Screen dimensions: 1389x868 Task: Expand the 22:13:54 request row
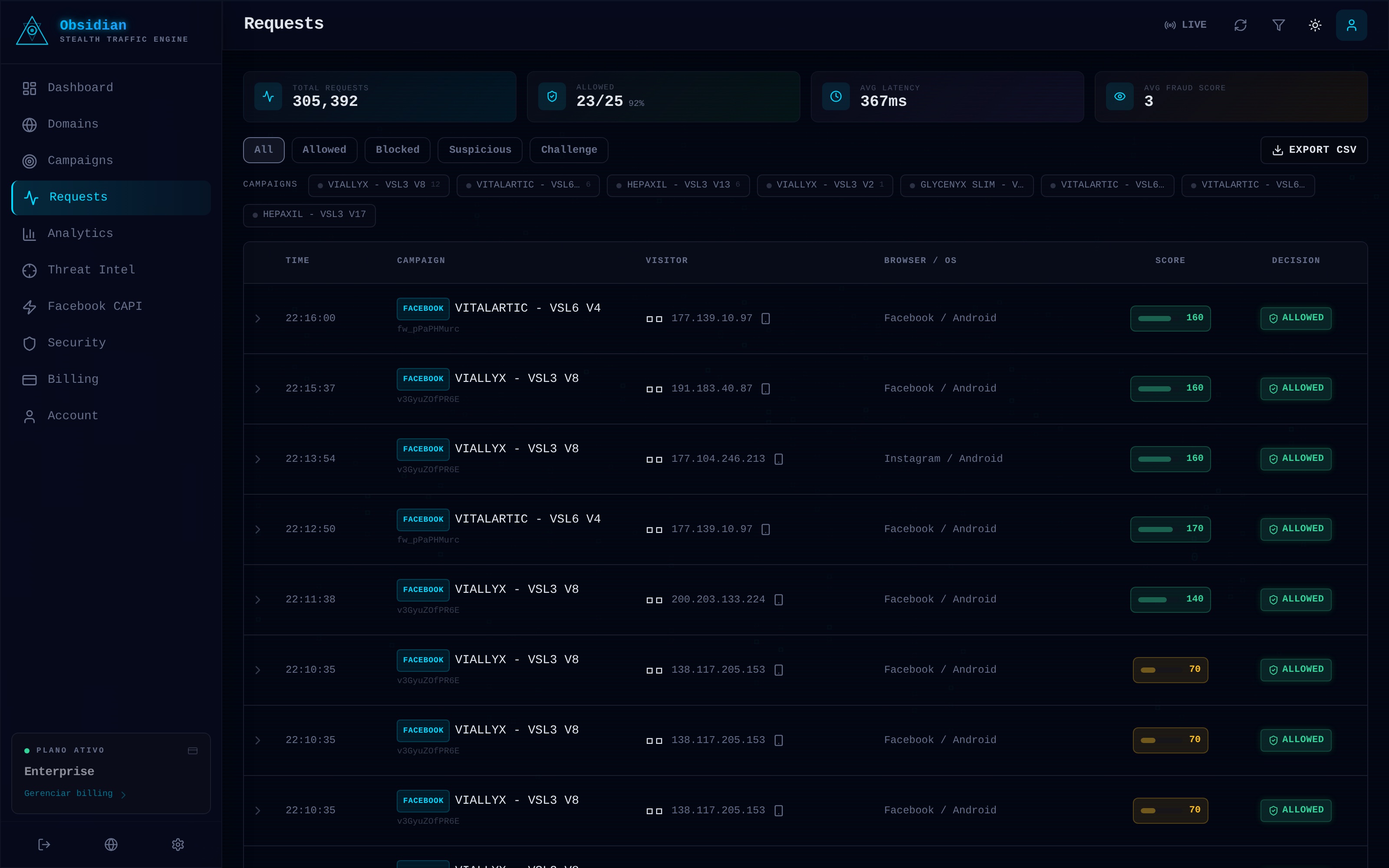(x=258, y=459)
